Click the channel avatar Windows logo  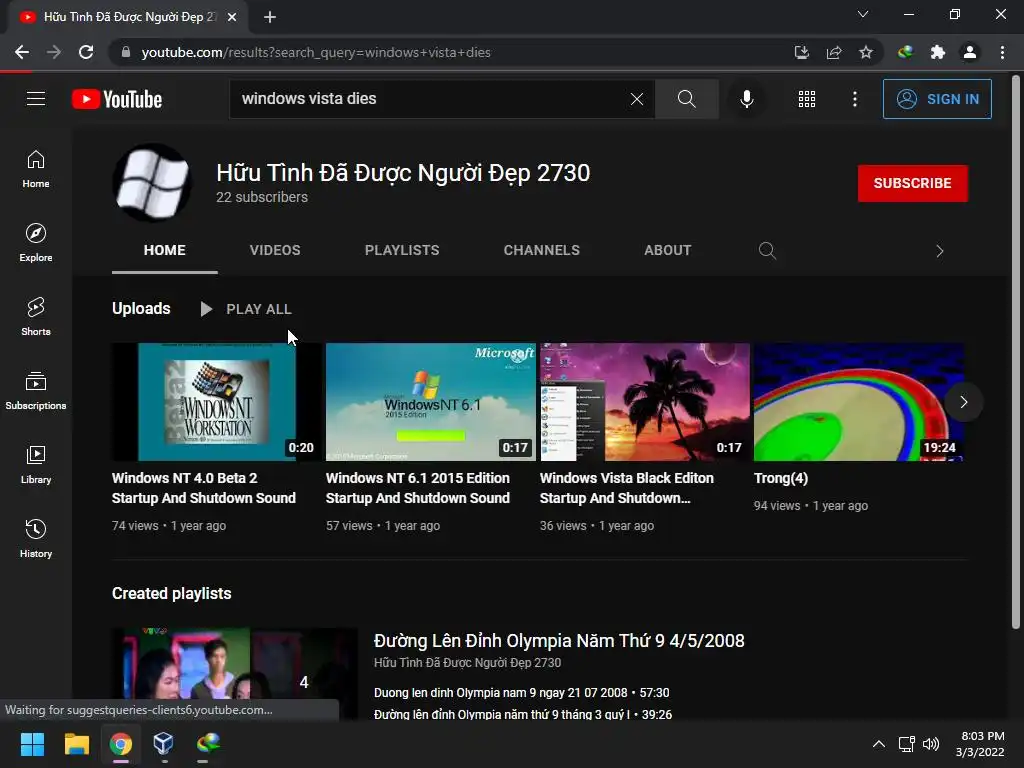coord(152,184)
